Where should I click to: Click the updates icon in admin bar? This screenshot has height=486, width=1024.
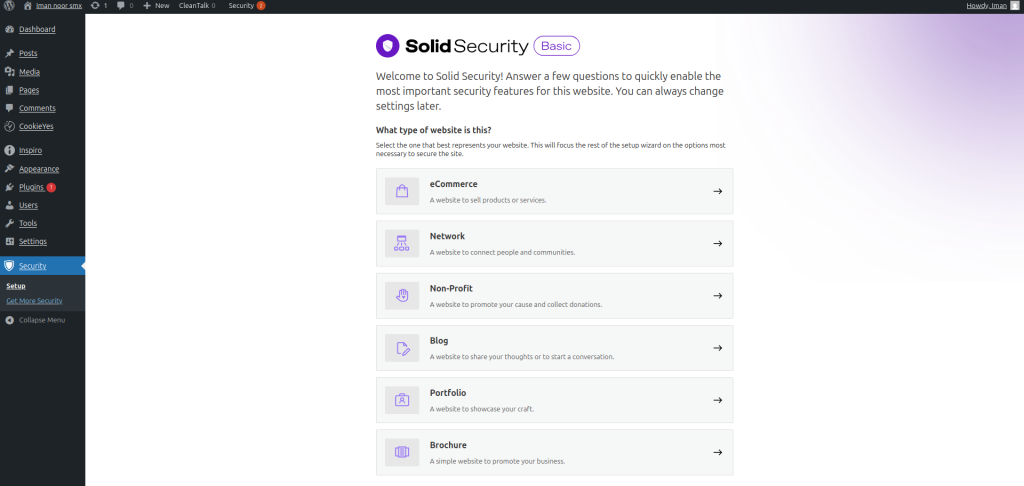pos(98,6)
